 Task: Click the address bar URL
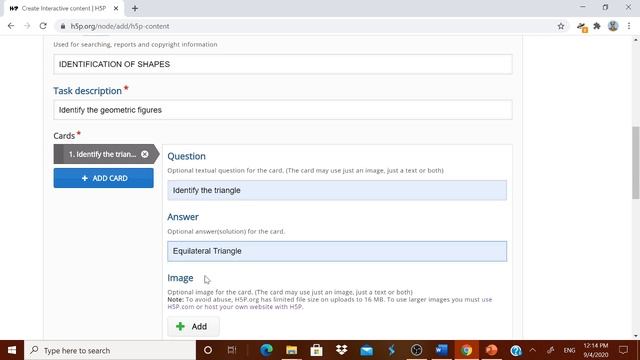click(120, 26)
